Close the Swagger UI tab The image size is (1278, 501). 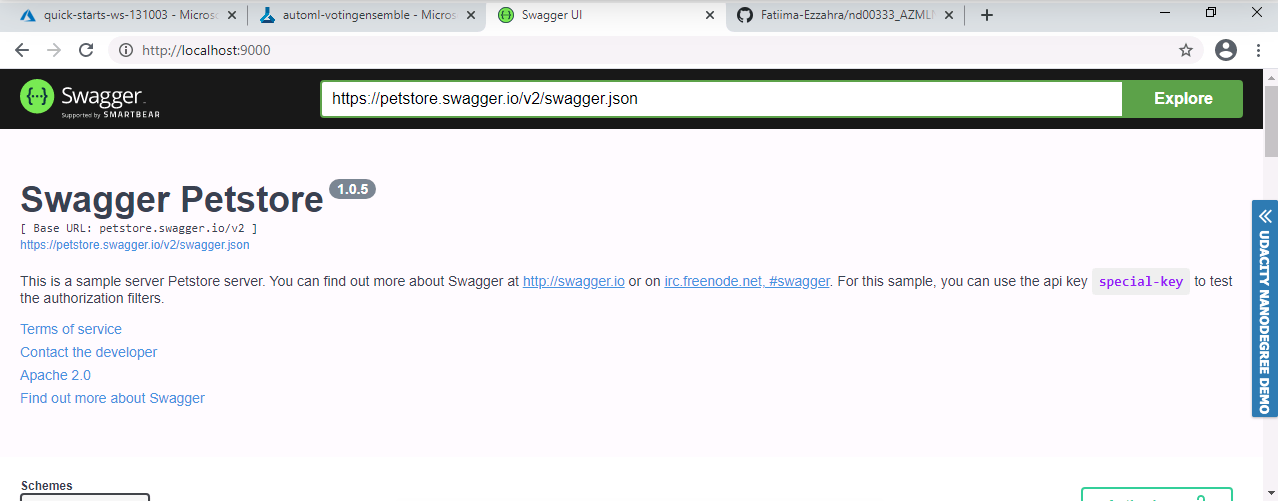click(710, 15)
